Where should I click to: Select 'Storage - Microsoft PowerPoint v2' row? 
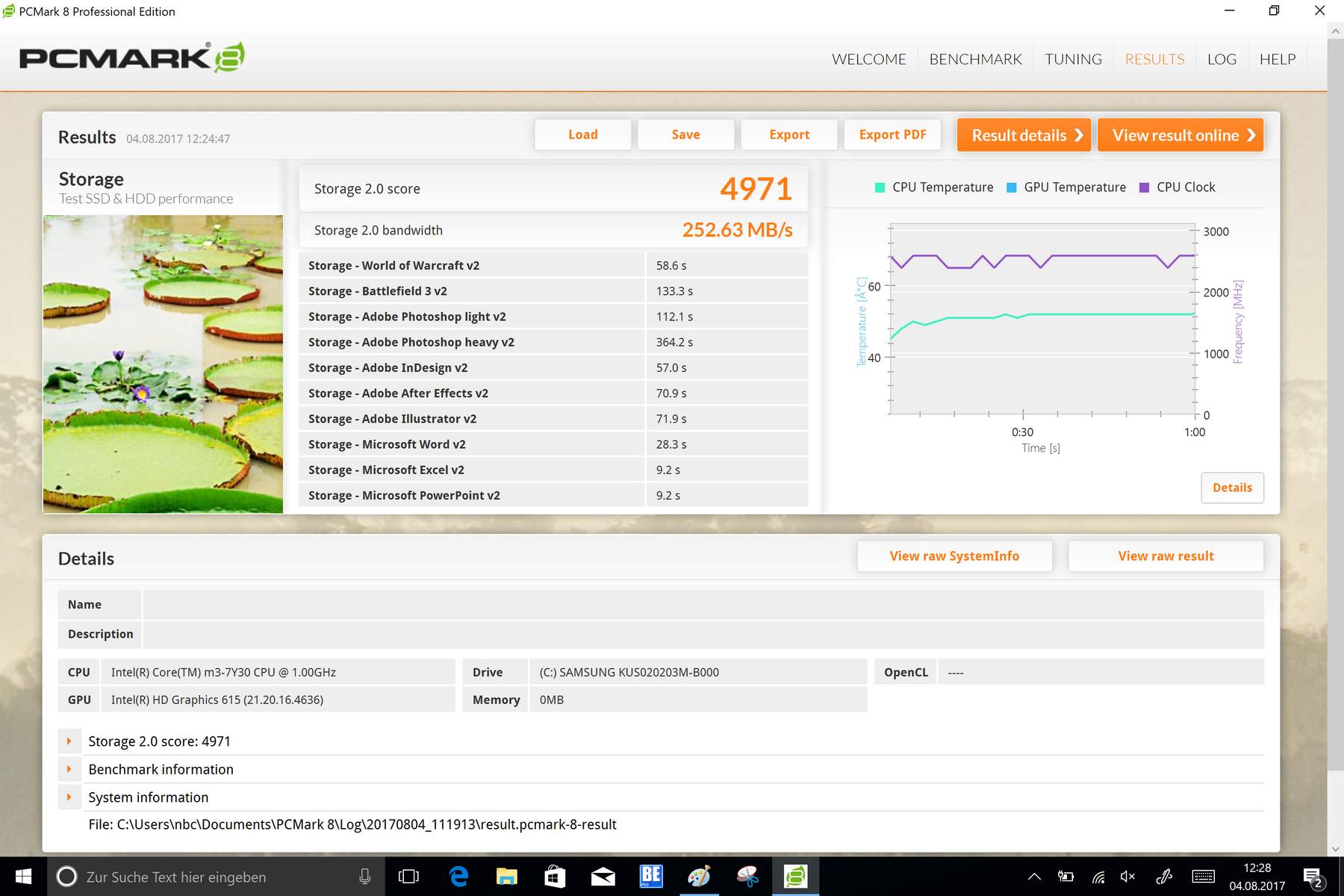[553, 495]
